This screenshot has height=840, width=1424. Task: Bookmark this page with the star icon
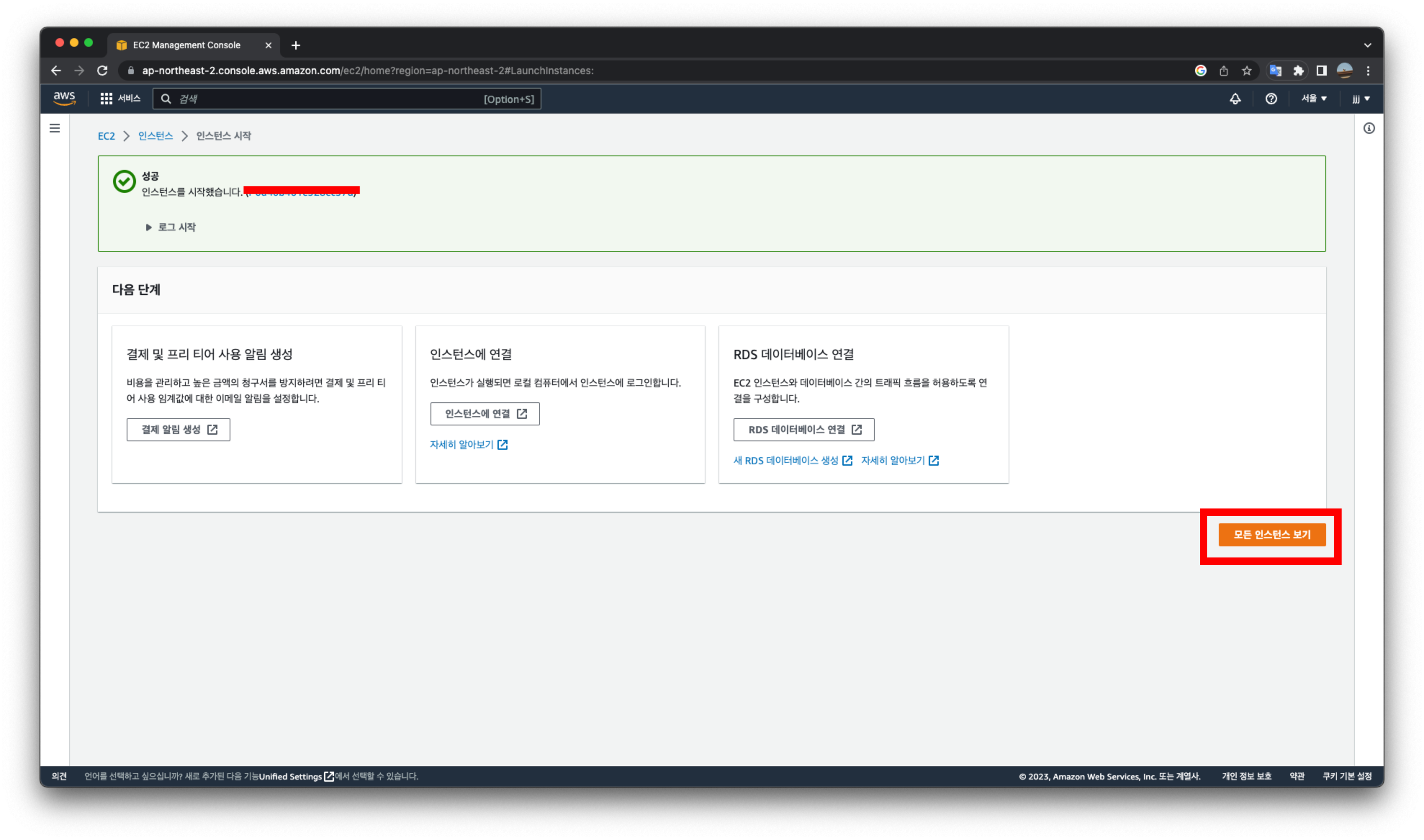(1247, 71)
